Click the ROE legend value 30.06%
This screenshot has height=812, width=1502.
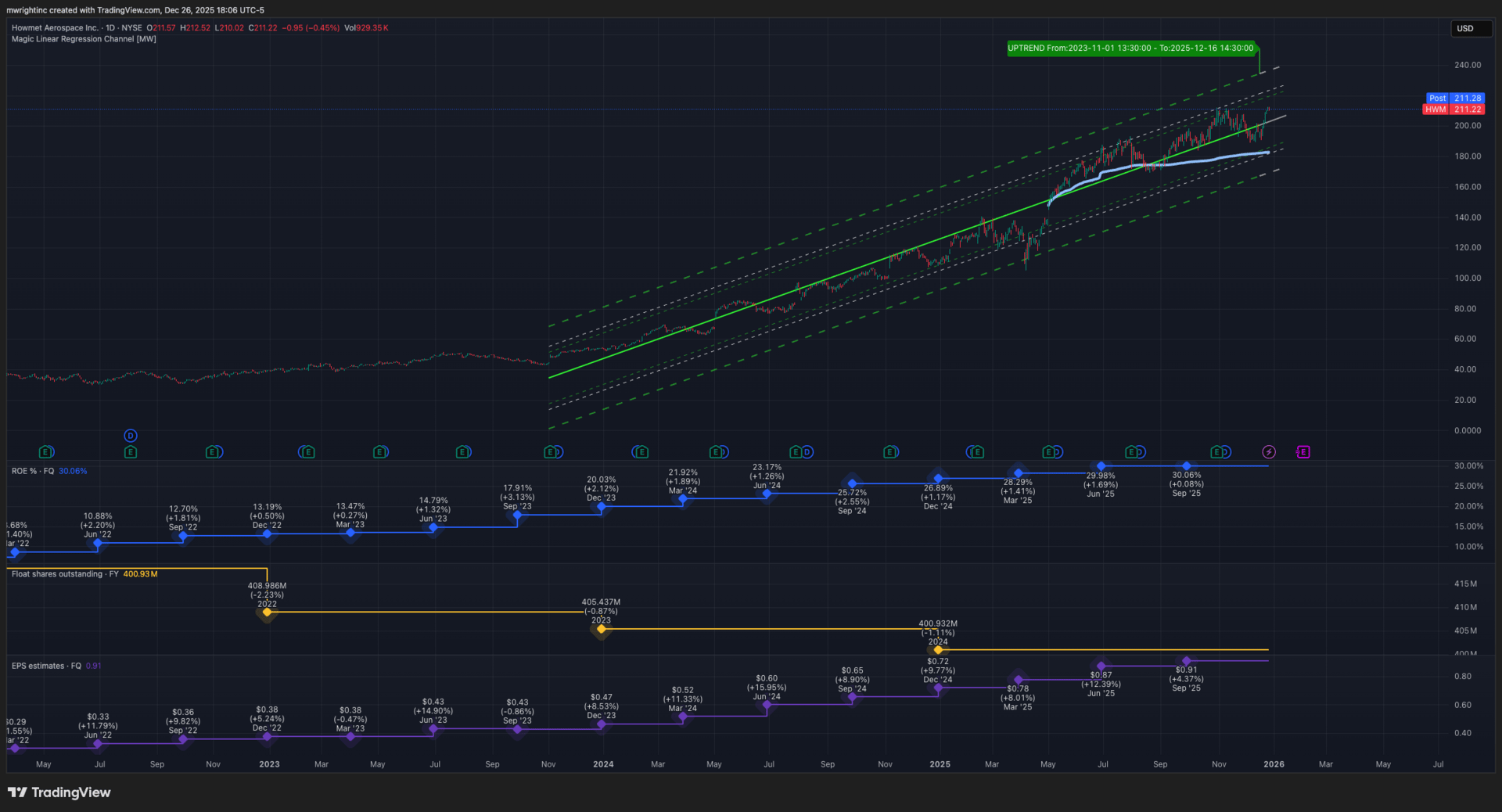pos(73,471)
